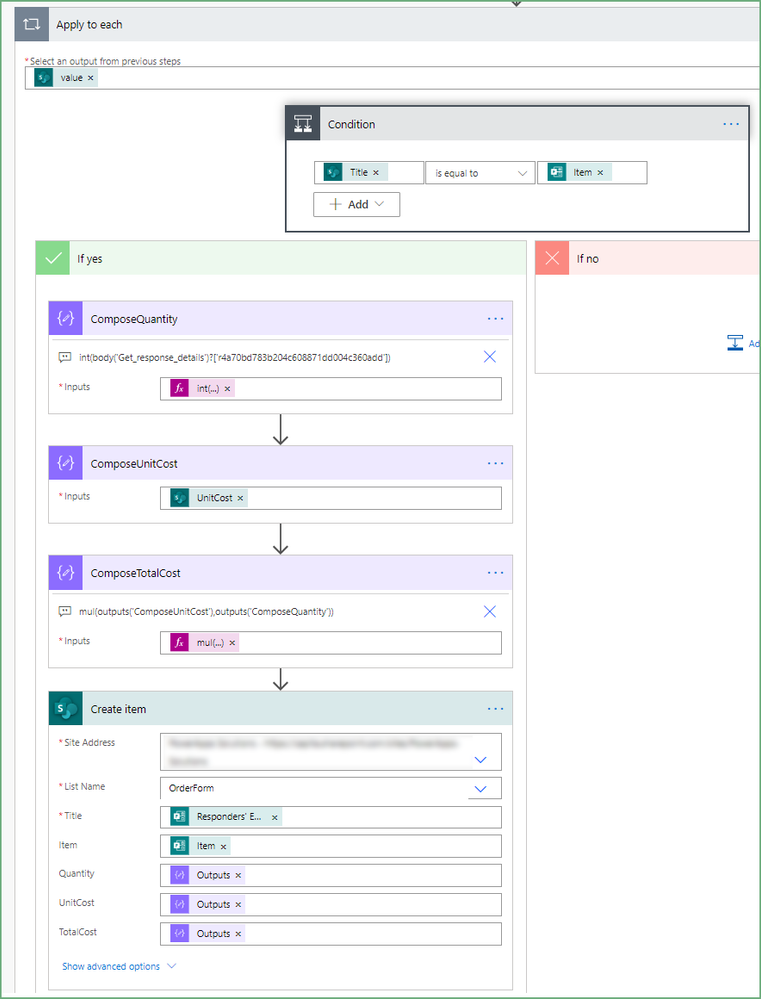Collapse the ComposeQuantity card header

pyautogui.click(x=280, y=319)
